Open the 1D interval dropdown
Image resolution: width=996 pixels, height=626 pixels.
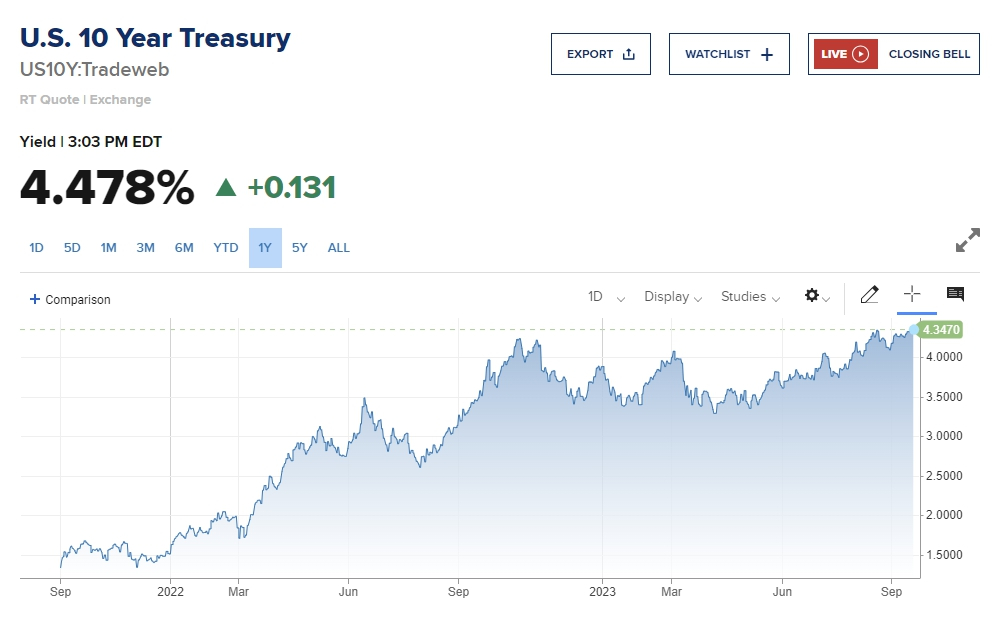606,297
